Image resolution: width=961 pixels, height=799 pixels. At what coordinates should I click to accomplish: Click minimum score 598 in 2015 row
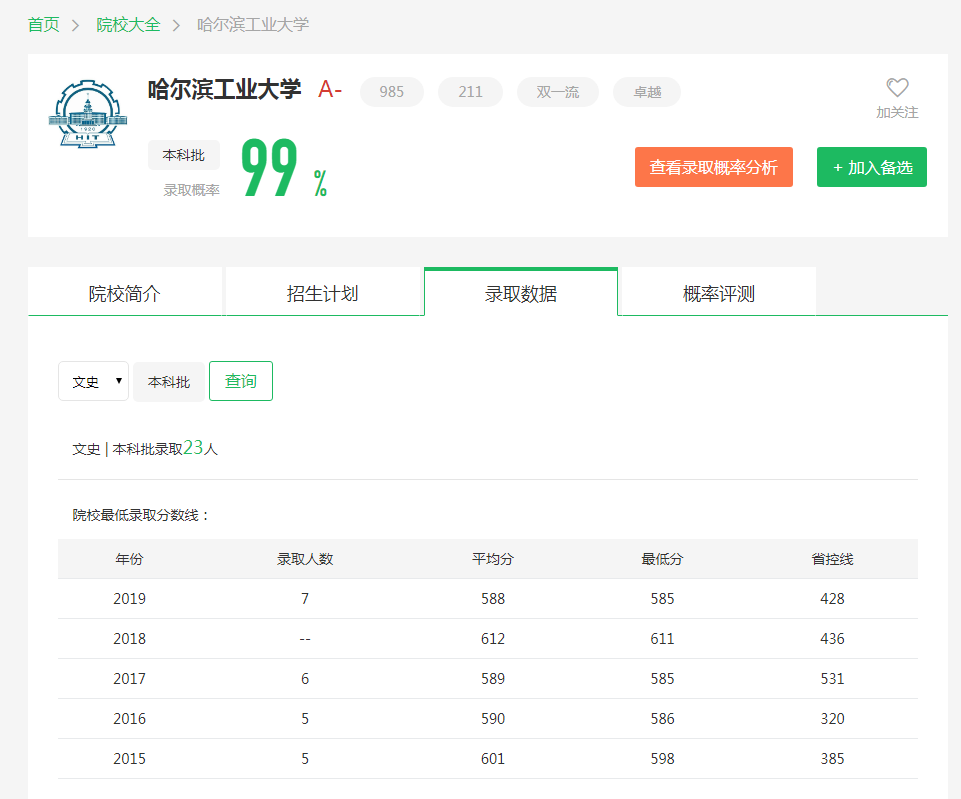[x=662, y=759]
